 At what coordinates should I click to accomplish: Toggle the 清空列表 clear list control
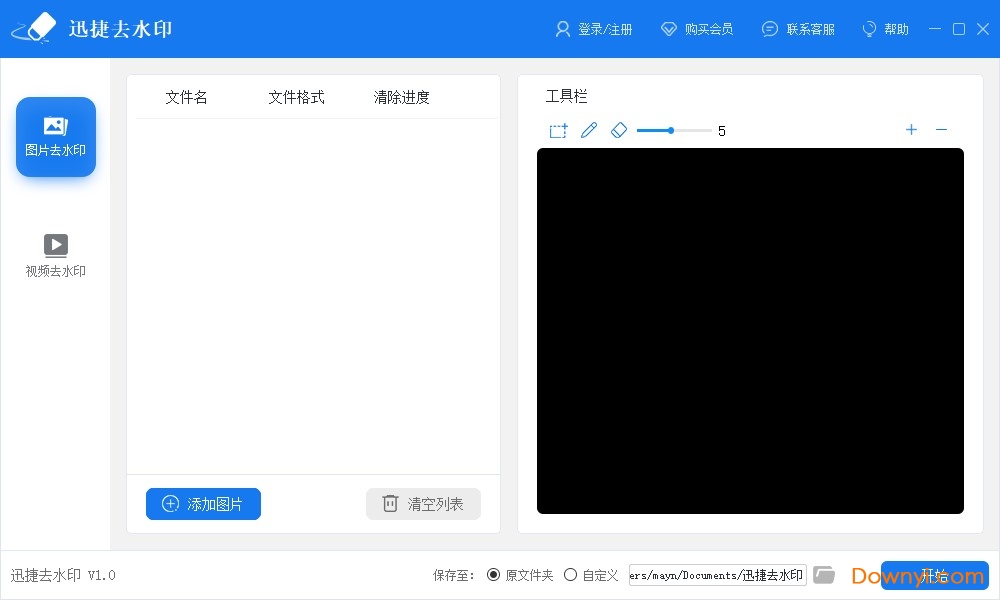click(x=423, y=504)
